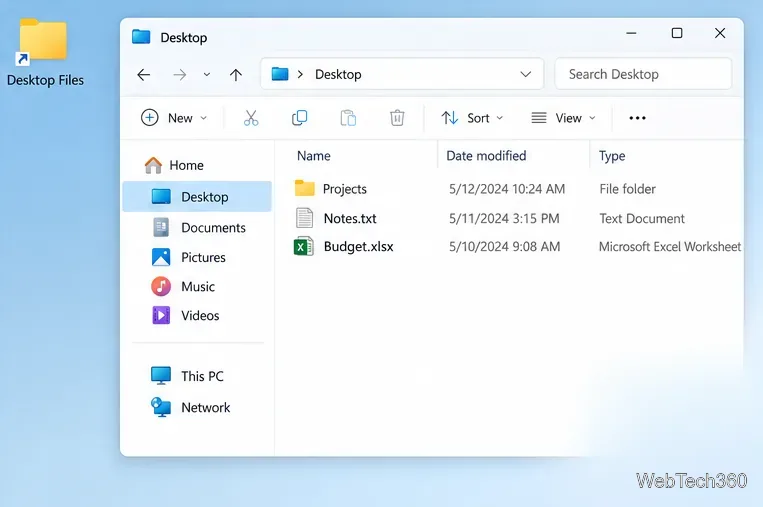Go back with the left arrow
Screen dimensions: 763x507
(144, 74)
